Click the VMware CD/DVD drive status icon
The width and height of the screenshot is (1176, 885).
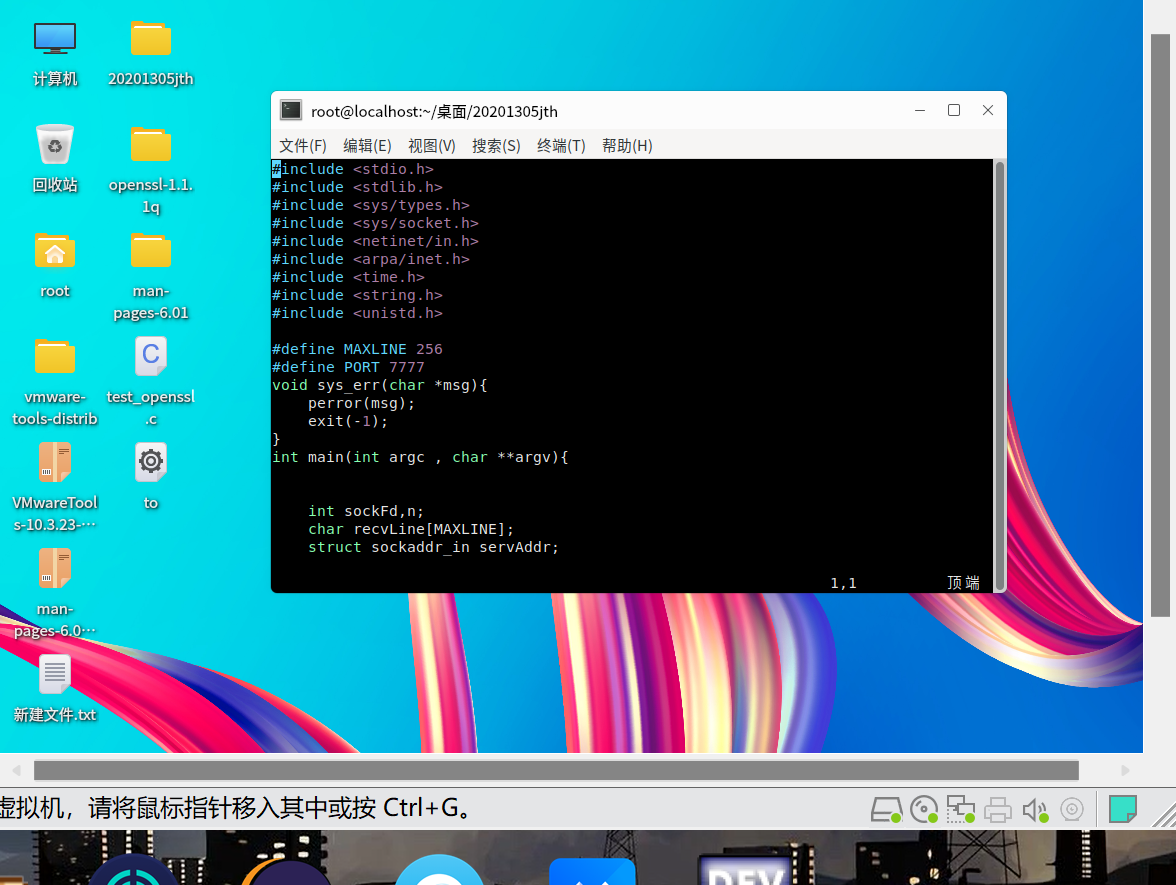[924, 810]
